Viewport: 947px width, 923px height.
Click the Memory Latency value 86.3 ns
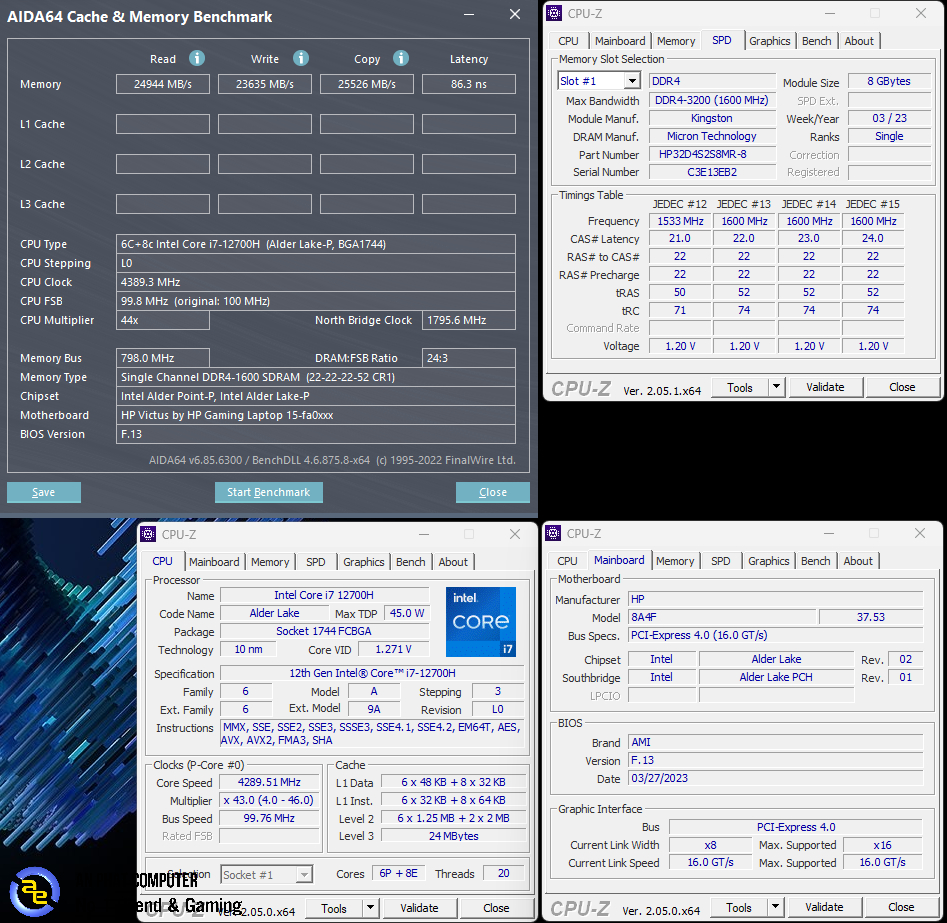point(469,84)
